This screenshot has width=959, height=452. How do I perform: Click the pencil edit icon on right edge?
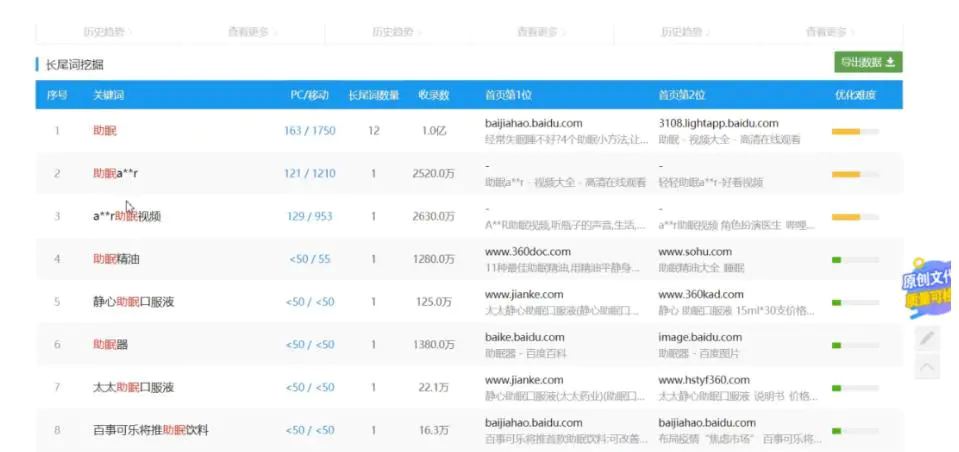point(927,338)
